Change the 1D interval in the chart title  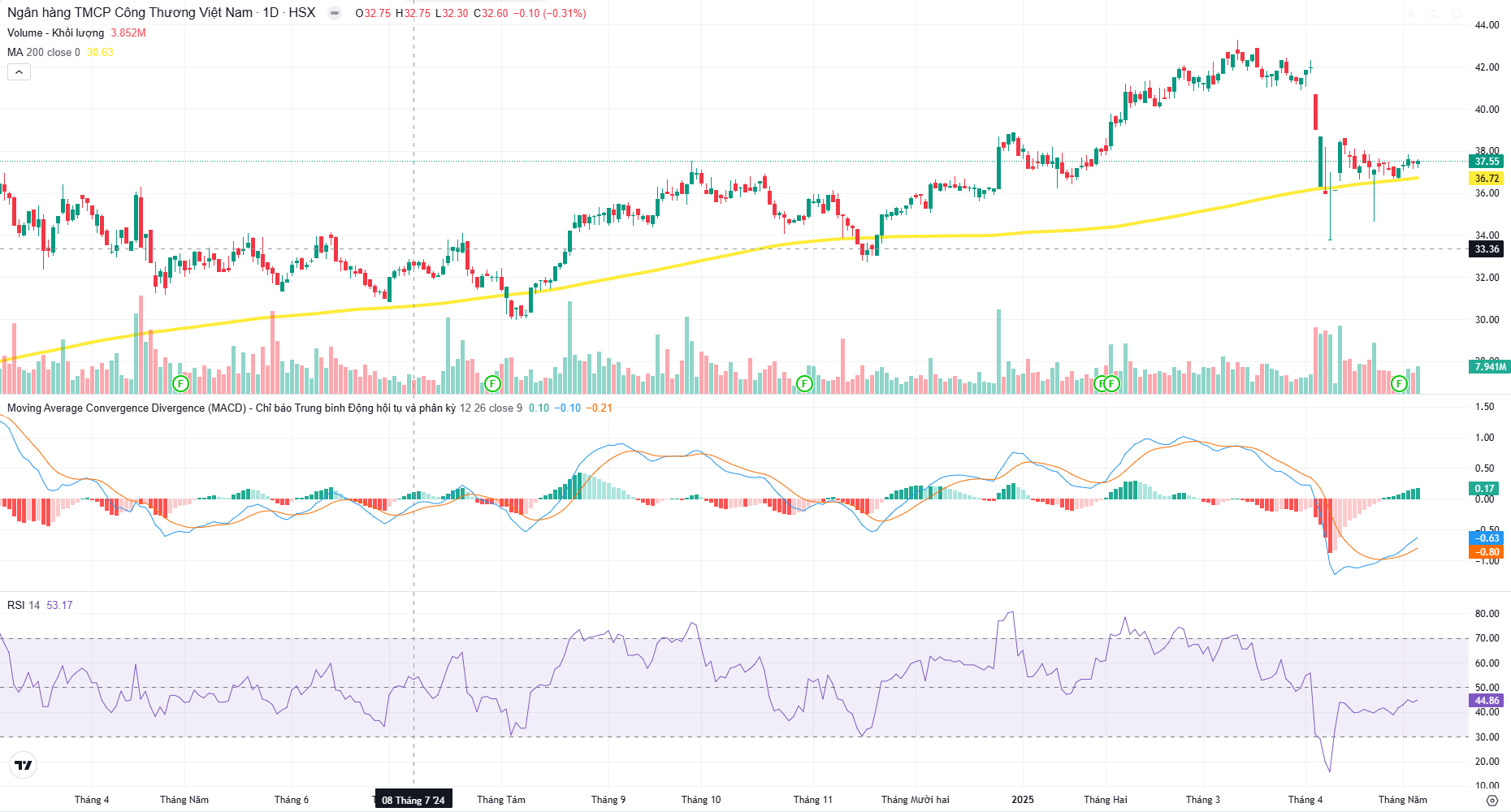[271, 13]
